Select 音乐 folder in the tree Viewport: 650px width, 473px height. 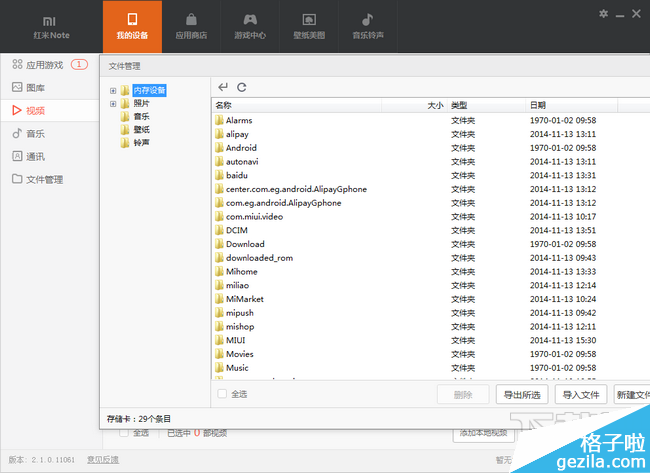[x=141, y=116]
